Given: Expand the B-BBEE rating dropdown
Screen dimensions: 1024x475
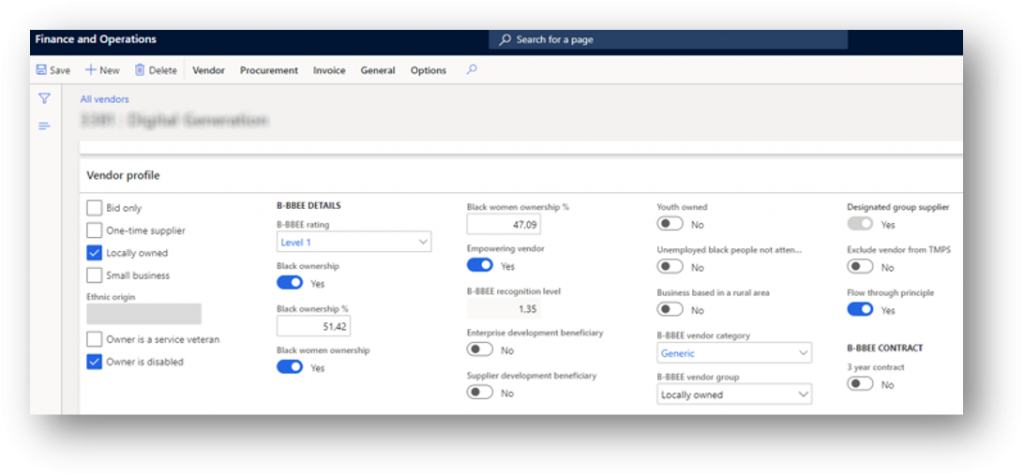Looking at the screenshot, I should click(x=423, y=242).
